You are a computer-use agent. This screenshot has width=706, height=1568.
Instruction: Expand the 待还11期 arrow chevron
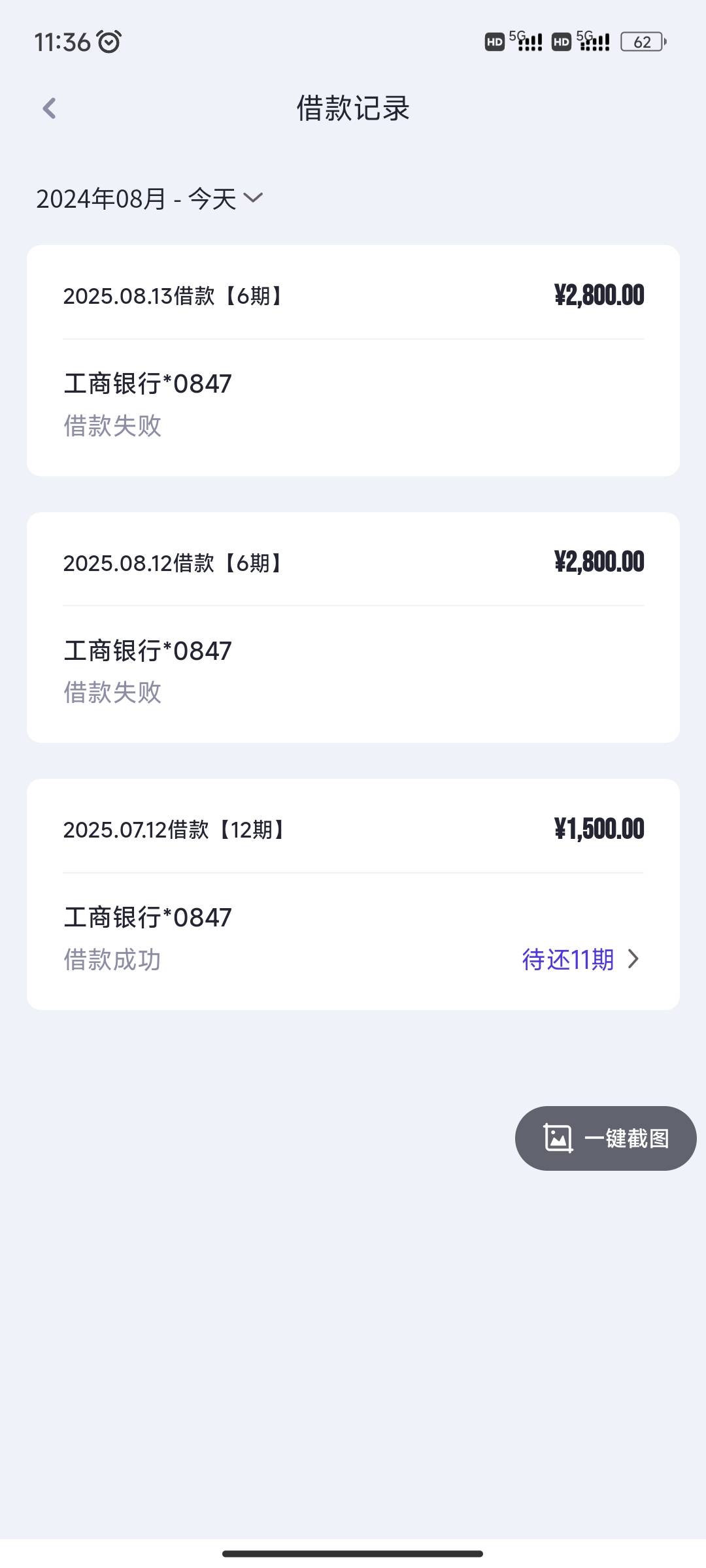pyautogui.click(x=633, y=959)
